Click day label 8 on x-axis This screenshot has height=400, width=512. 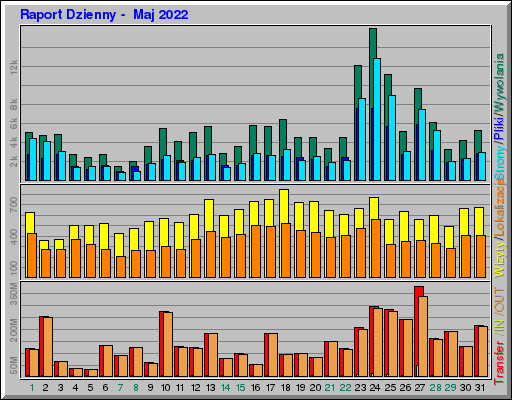click(x=136, y=388)
